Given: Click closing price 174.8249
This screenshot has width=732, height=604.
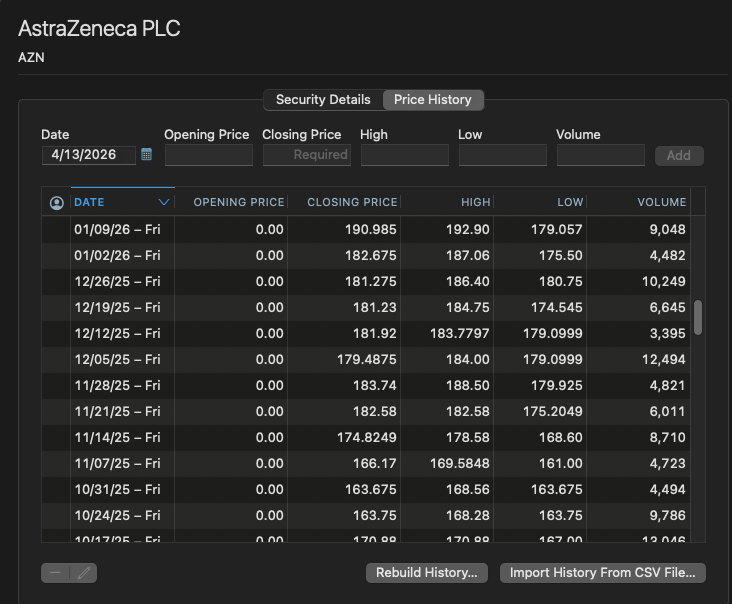Looking at the screenshot, I should pyautogui.click(x=367, y=437).
